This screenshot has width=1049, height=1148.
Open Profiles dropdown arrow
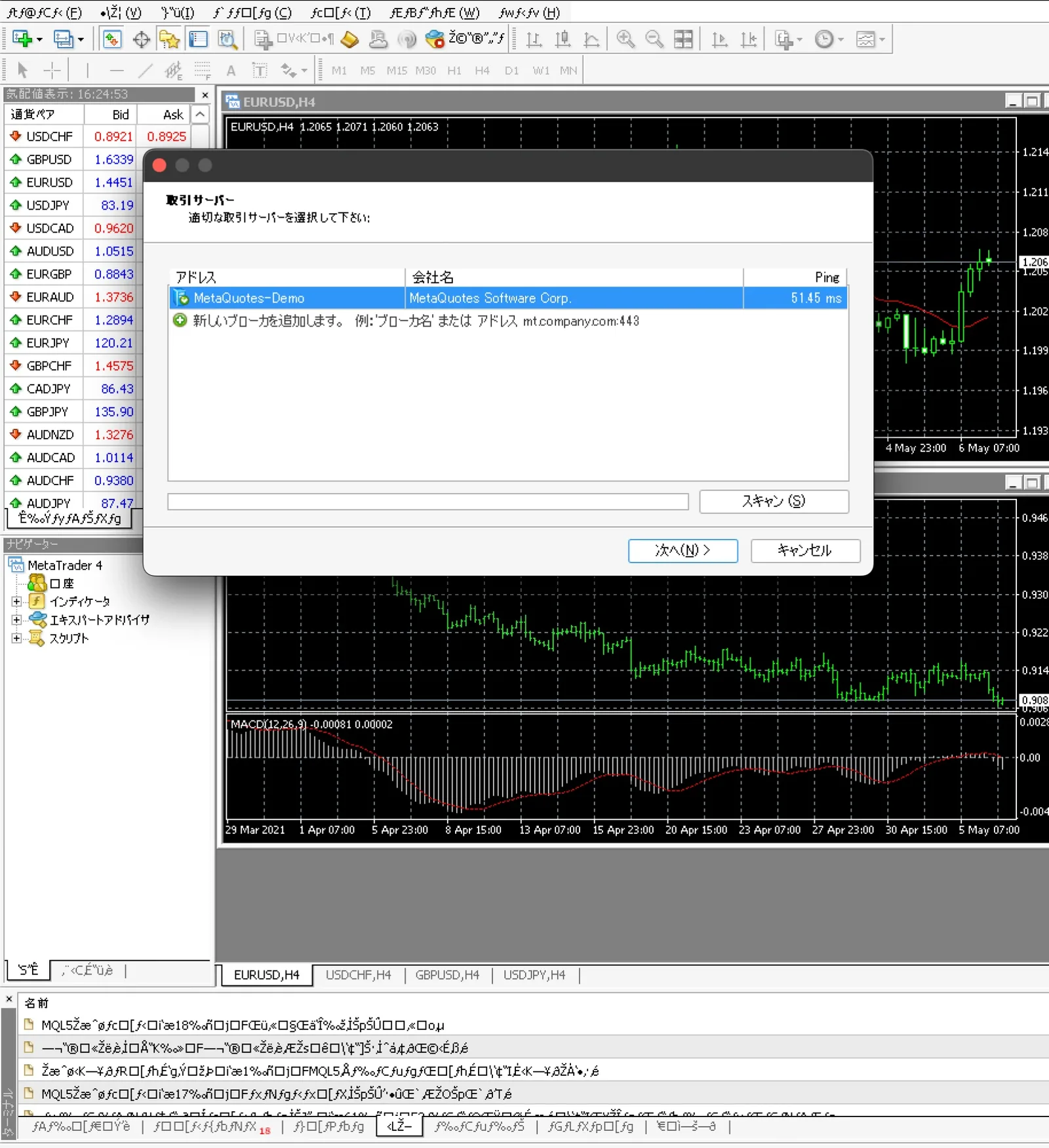[x=81, y=40]
